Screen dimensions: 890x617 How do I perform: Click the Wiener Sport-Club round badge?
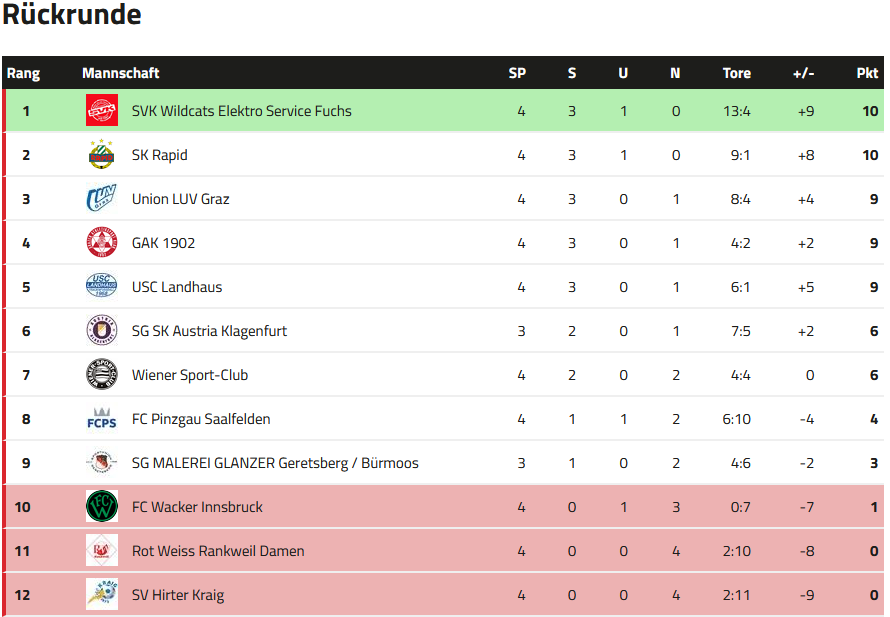tap(101, 375)
